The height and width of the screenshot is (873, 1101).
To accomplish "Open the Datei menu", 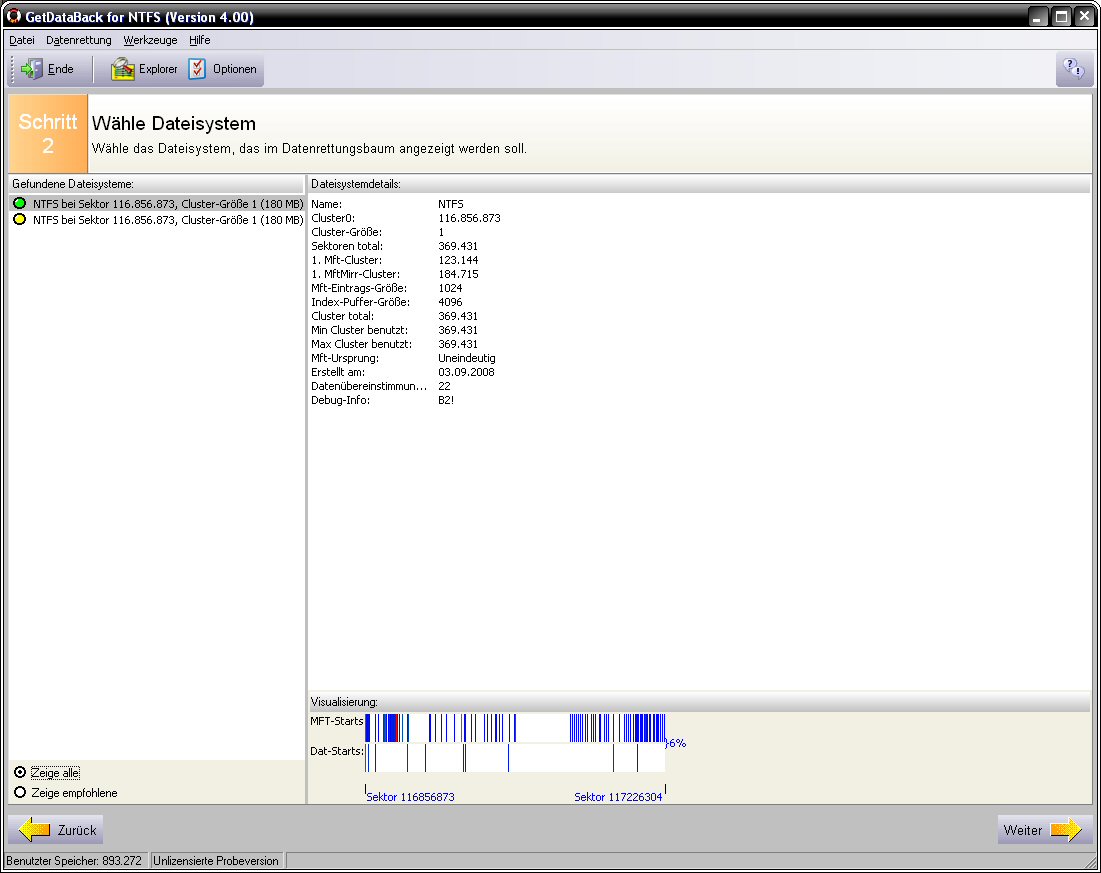I will (22, 40).
